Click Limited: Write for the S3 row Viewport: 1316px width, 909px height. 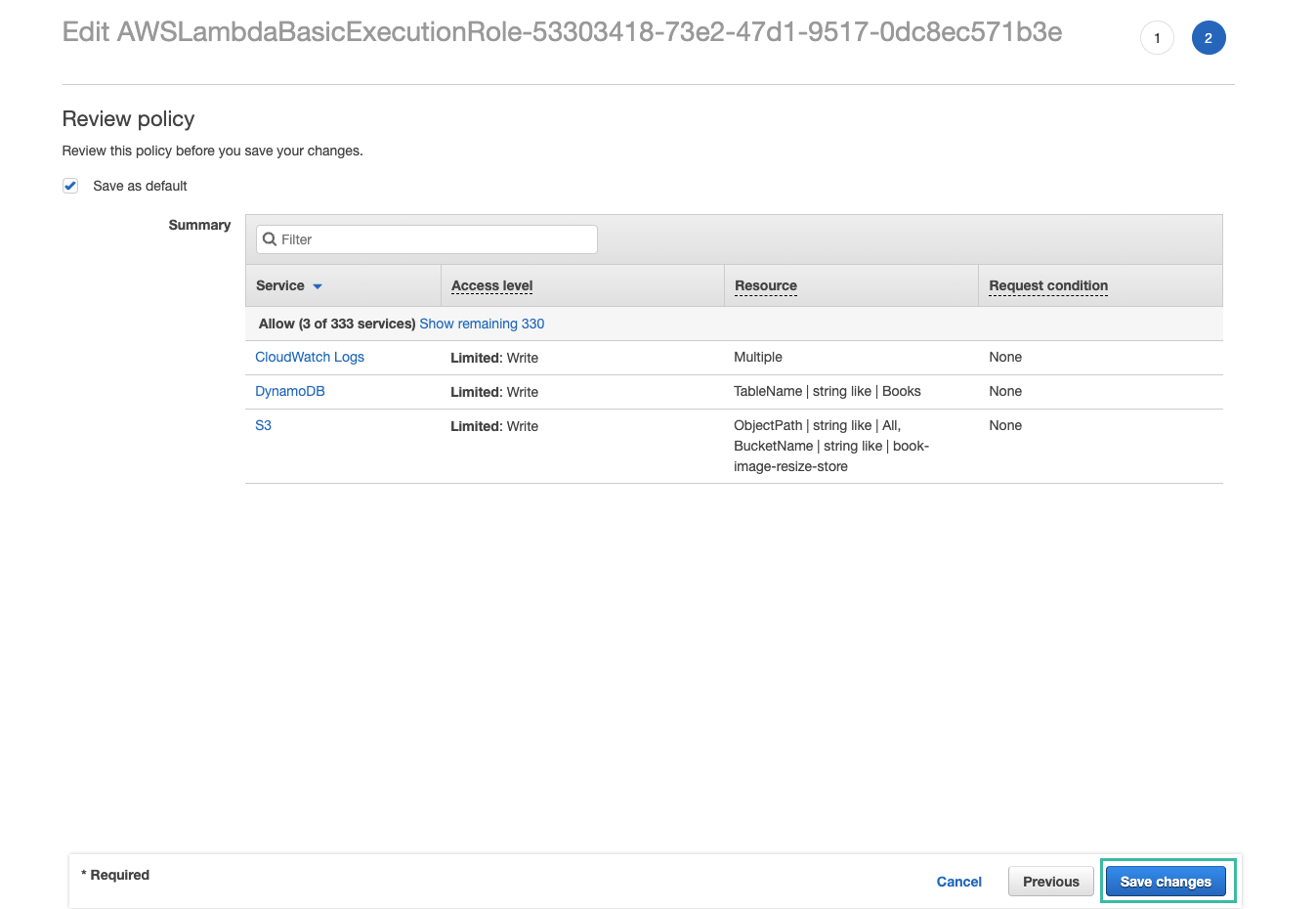(x=494, y=426)
